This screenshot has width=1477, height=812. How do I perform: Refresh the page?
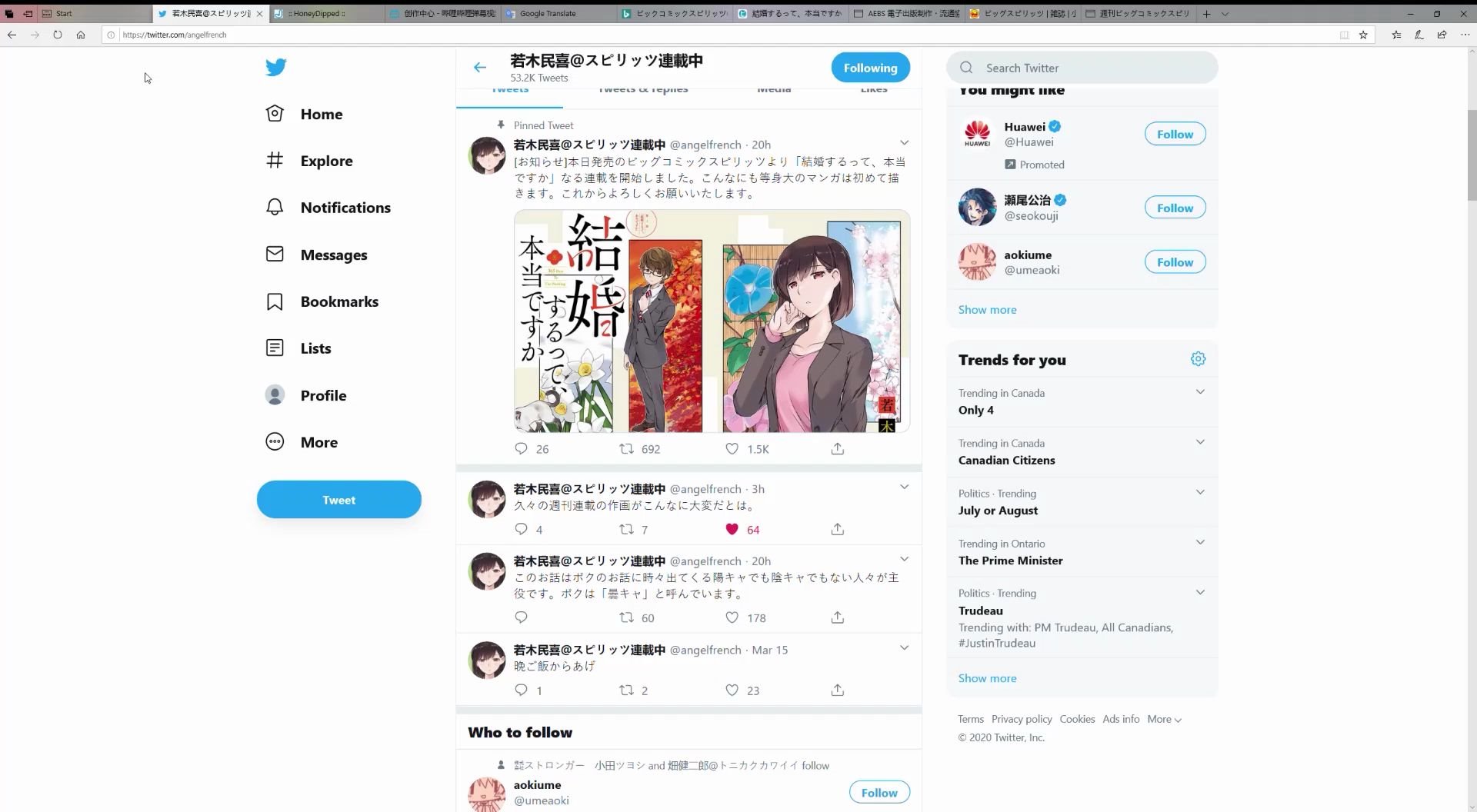point(58,35)
